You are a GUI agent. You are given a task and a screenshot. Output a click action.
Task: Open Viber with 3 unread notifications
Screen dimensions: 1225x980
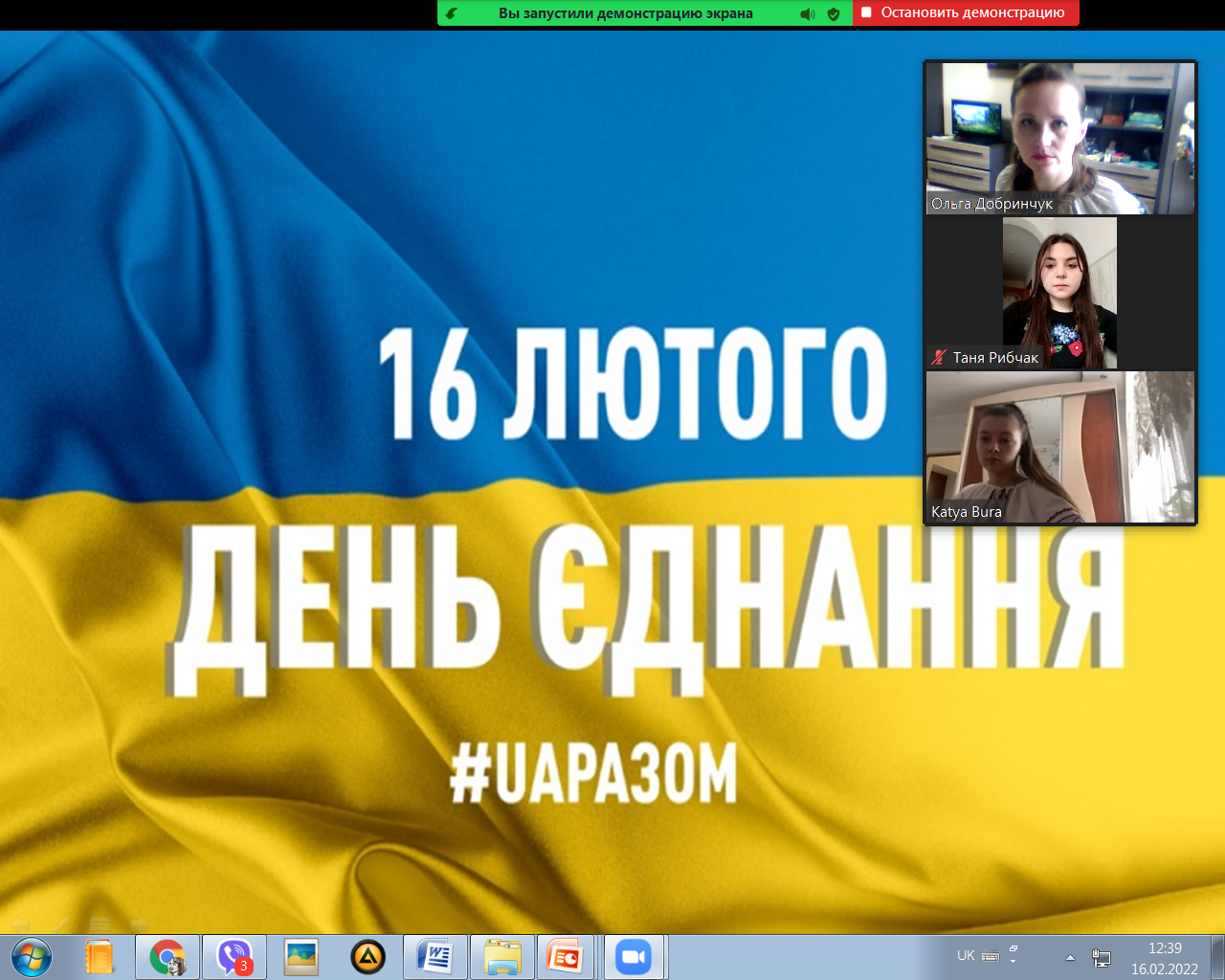(234, 957)
